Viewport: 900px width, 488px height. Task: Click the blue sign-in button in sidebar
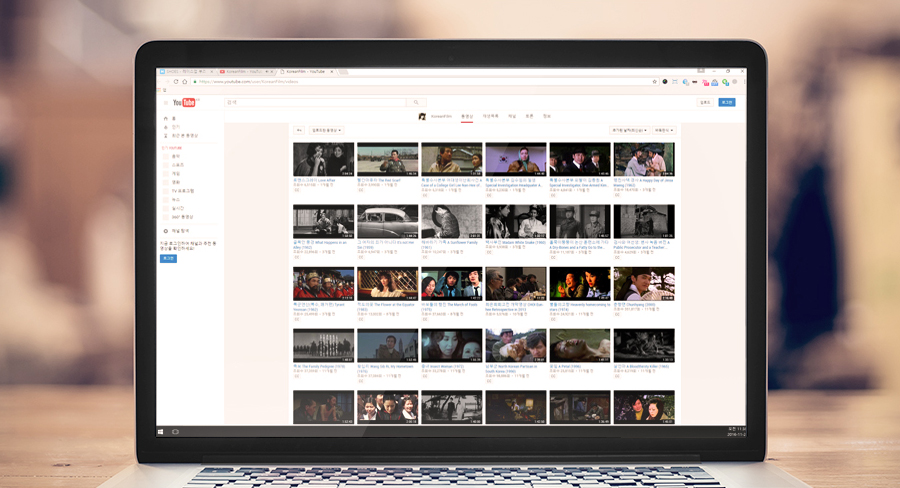168,258
